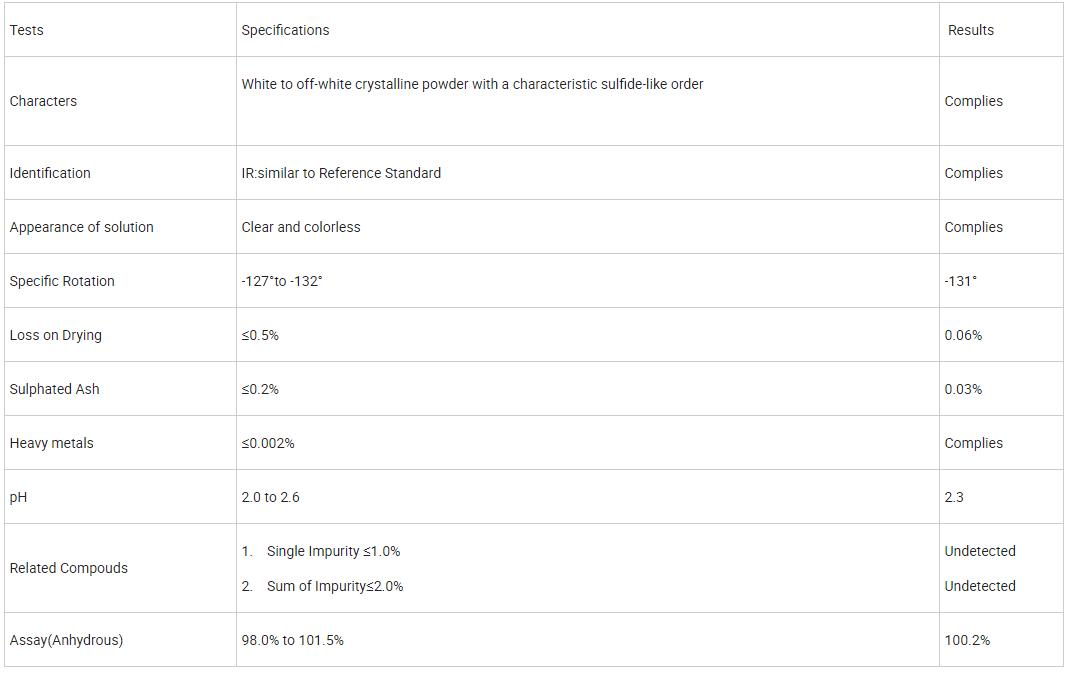The height and width of the screenshot is (673, 1066).
Task: Select the pH result value 2.3
Action: (954, 497)
